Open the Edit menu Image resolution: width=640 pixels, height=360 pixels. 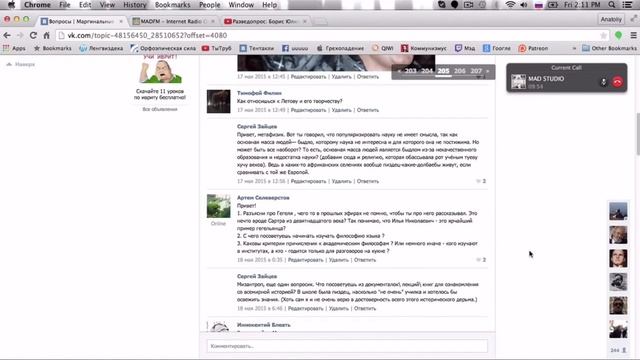click(x=85, y=5)
